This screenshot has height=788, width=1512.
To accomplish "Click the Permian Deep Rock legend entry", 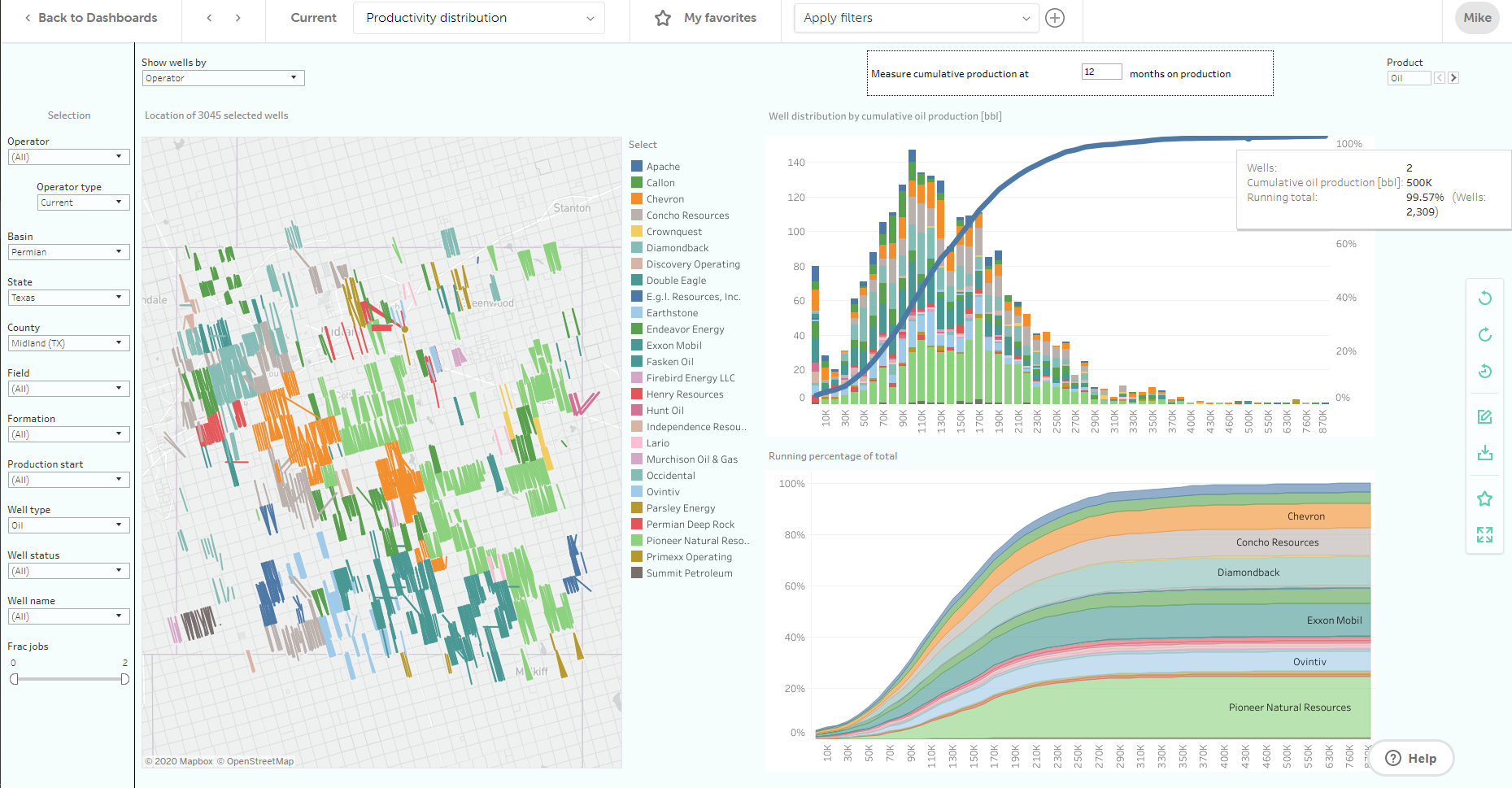I will click(x=690, y=525).
